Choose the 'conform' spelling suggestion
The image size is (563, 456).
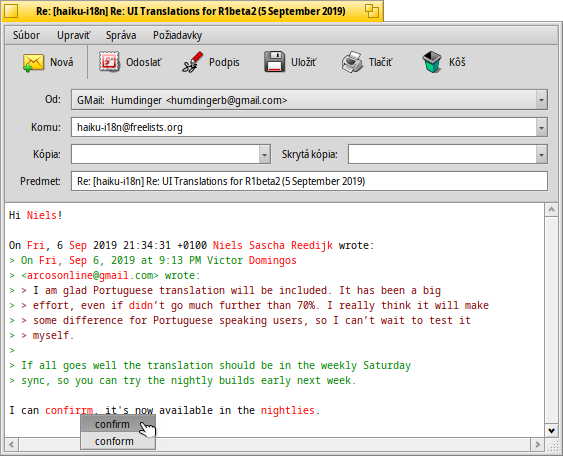(118, 441)
